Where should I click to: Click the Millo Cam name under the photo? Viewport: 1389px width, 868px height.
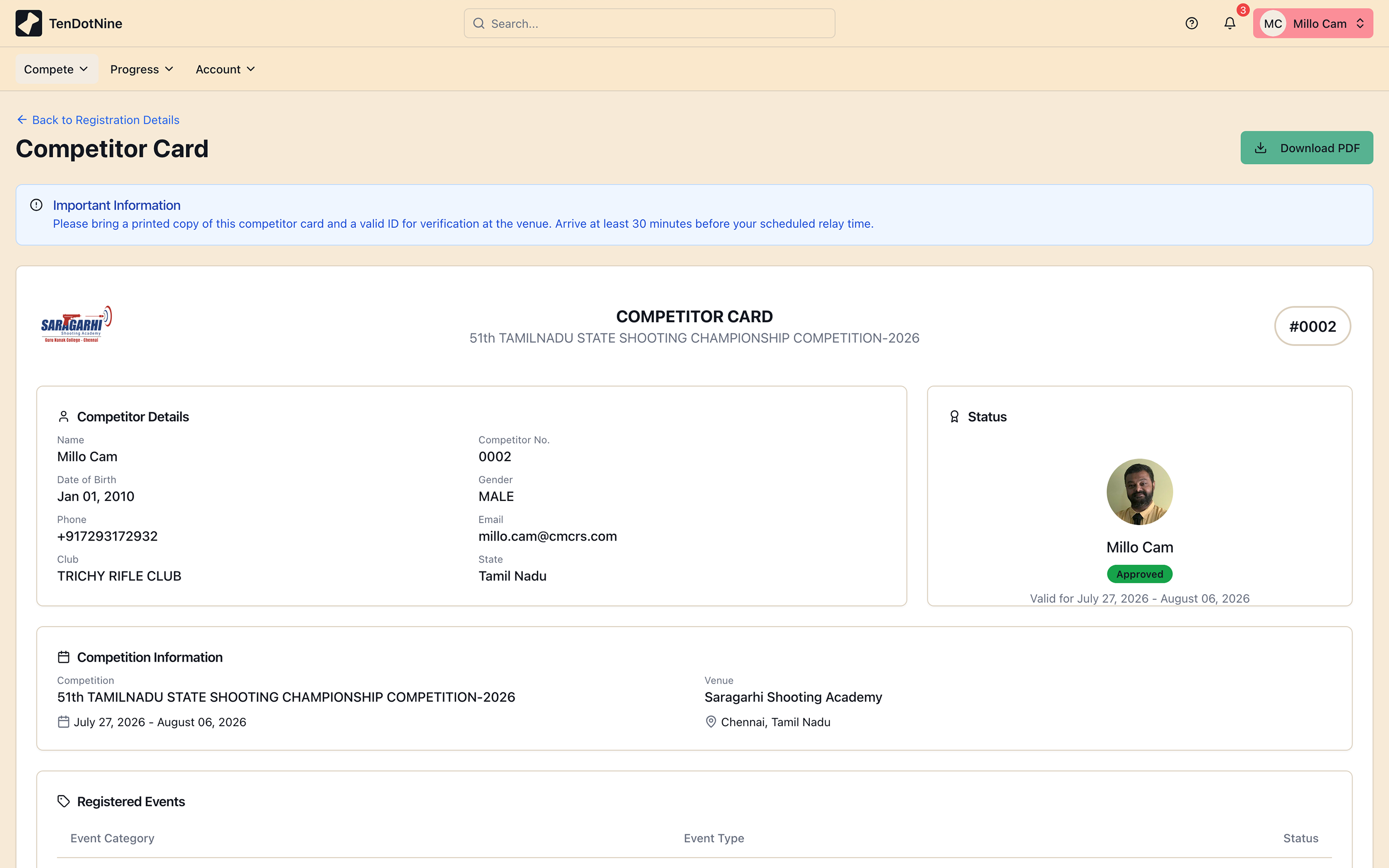1139,547
